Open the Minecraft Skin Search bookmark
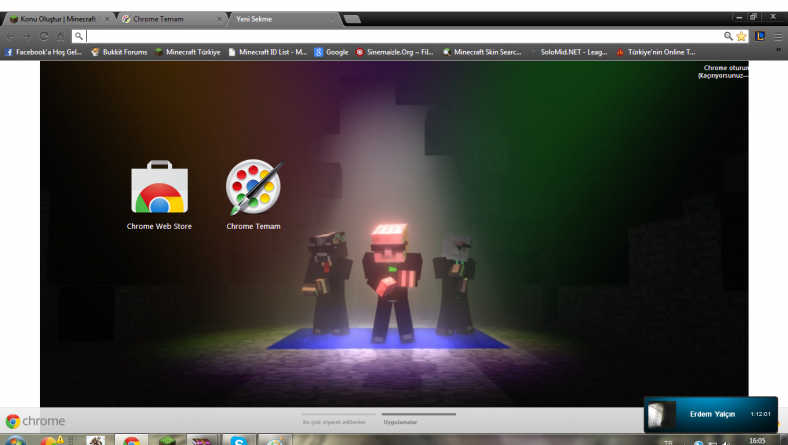Image resolution: width=788 pixels, height=445 pixels. tap(482, 52)
